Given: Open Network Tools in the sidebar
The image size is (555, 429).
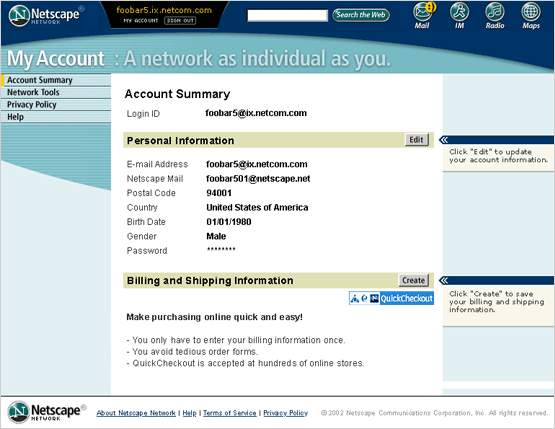Looking at the screenshot, I should [33, 92].
